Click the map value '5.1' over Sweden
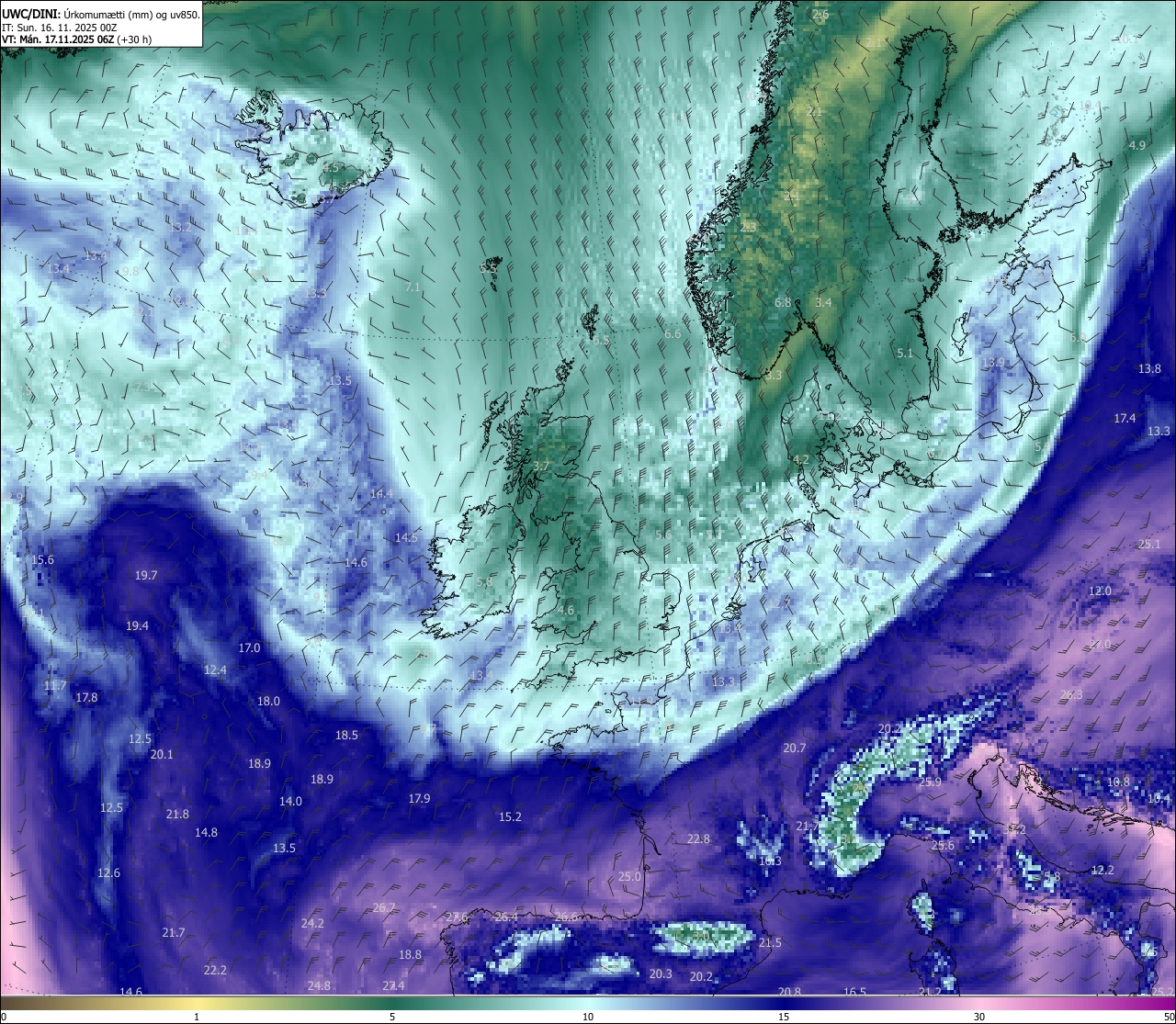 [905, 354]
